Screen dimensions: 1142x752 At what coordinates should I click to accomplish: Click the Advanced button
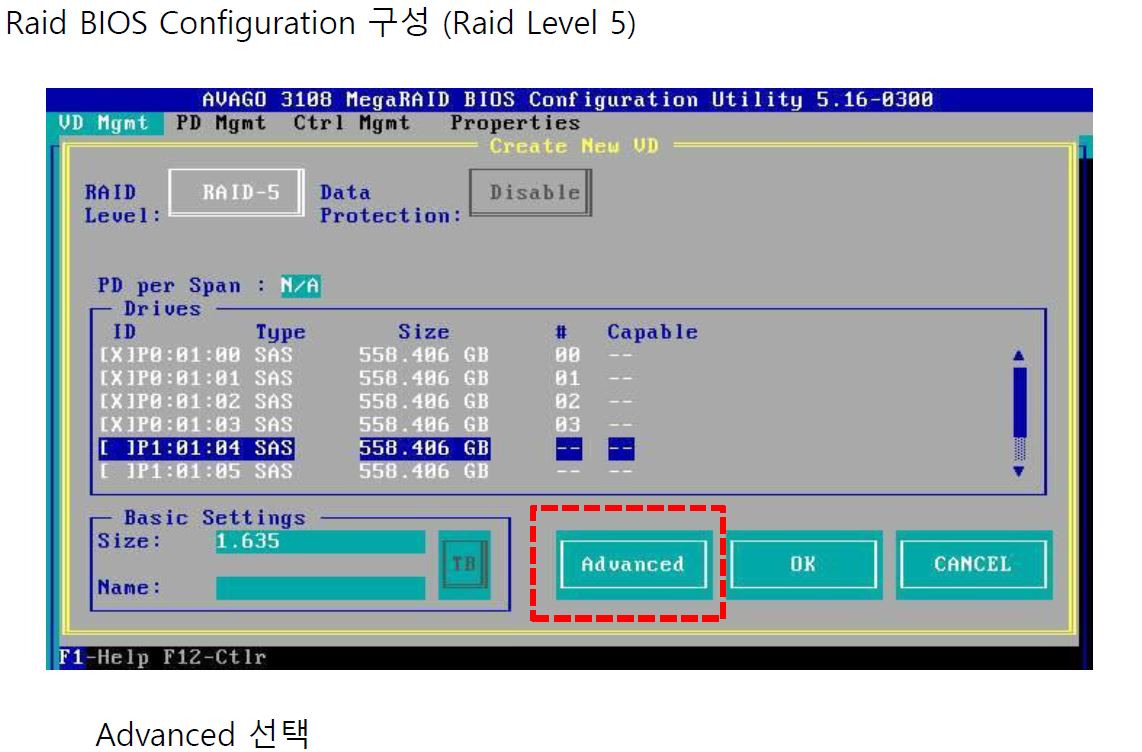[632, 565]
